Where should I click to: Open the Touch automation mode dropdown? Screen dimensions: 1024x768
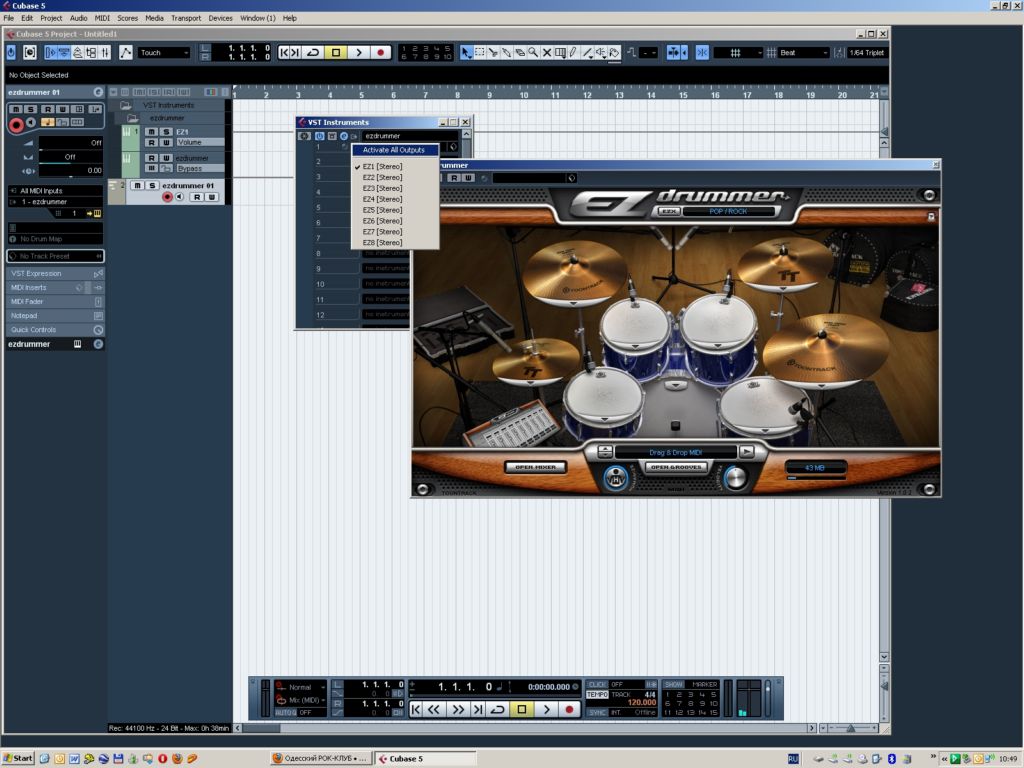[164, 52]
